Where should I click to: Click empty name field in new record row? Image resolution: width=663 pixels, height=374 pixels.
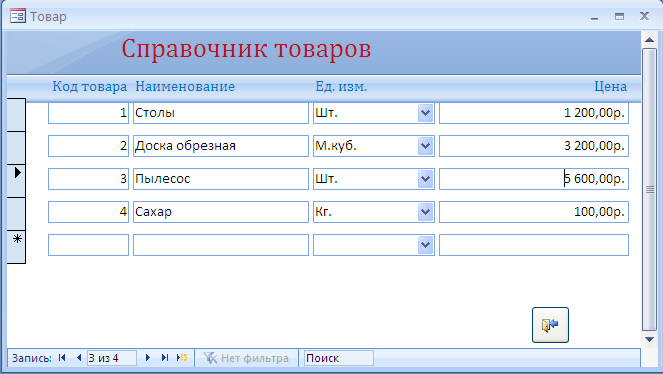(221, 245)
